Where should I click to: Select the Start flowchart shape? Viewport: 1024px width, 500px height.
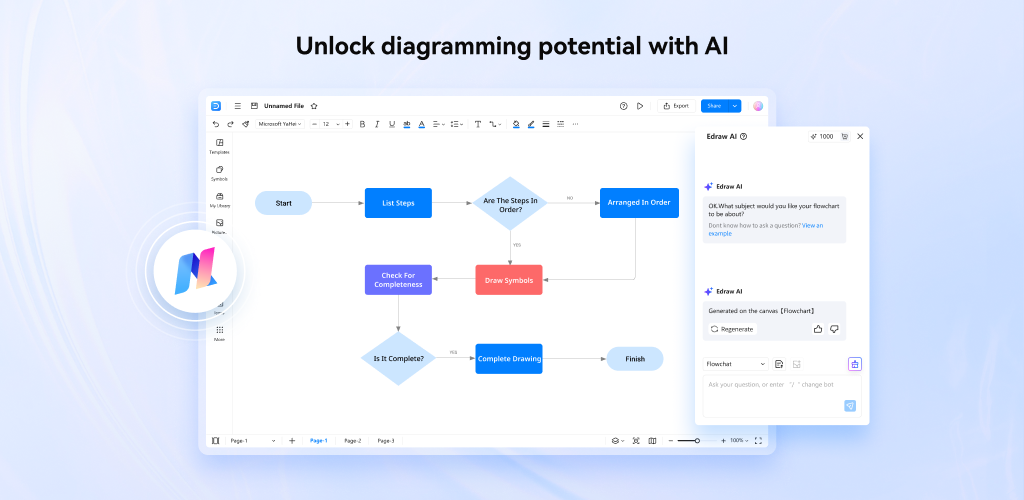tap(283, 203)
